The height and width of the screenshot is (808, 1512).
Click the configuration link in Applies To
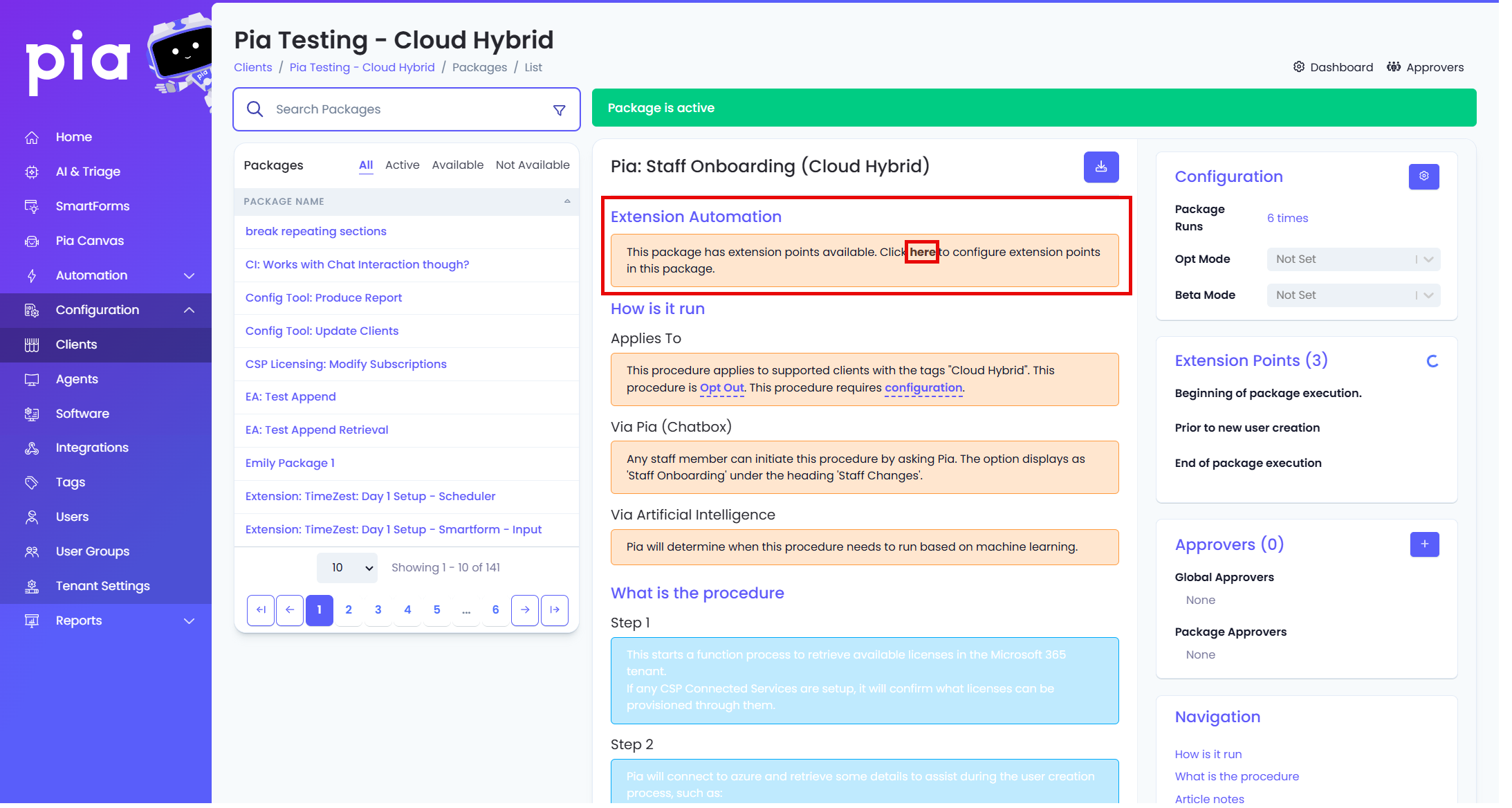923,388
